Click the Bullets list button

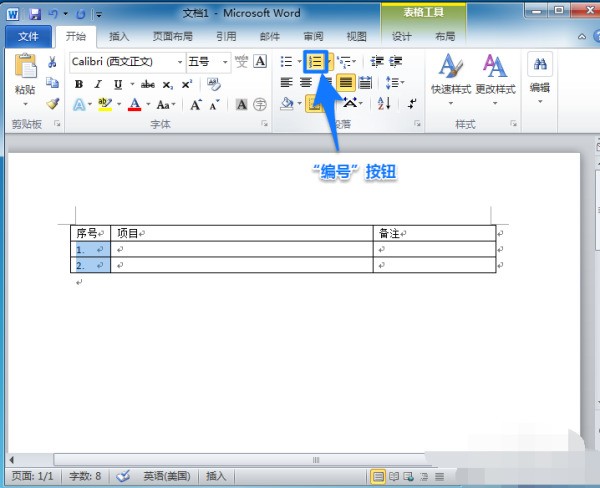pyautogui.click(x=286, y=62)
